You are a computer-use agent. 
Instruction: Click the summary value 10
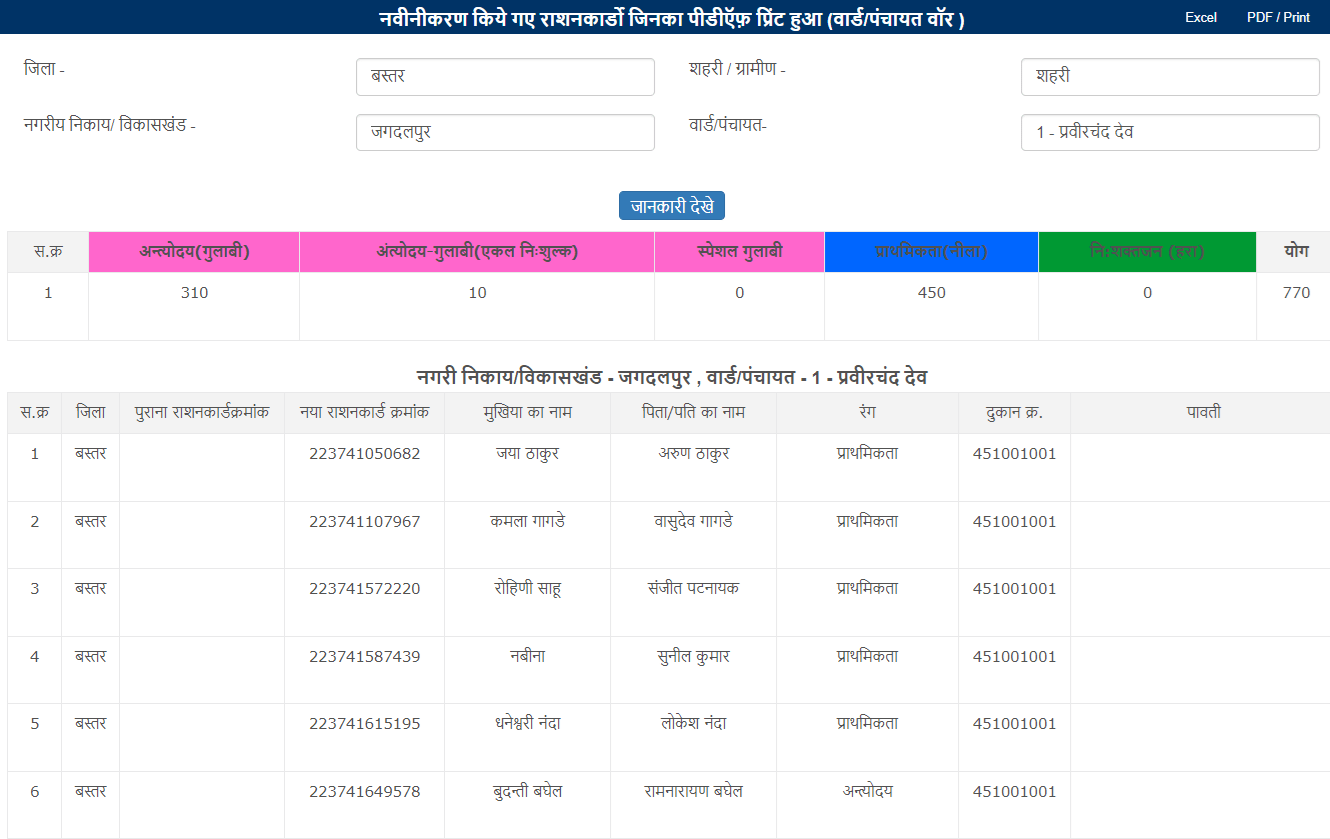click(x=477, y=293)
